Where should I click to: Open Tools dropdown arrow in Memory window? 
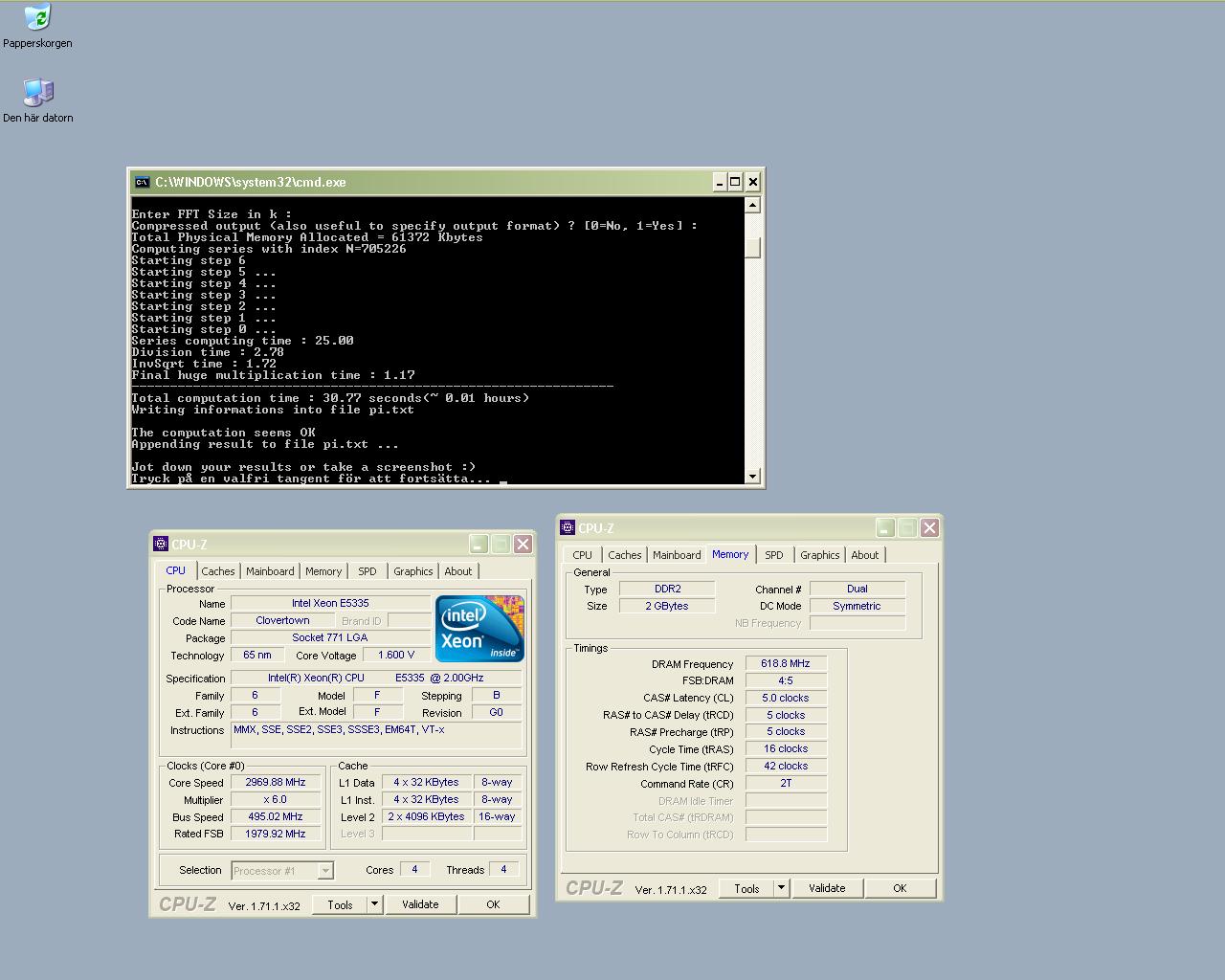[x=781, y=888]
